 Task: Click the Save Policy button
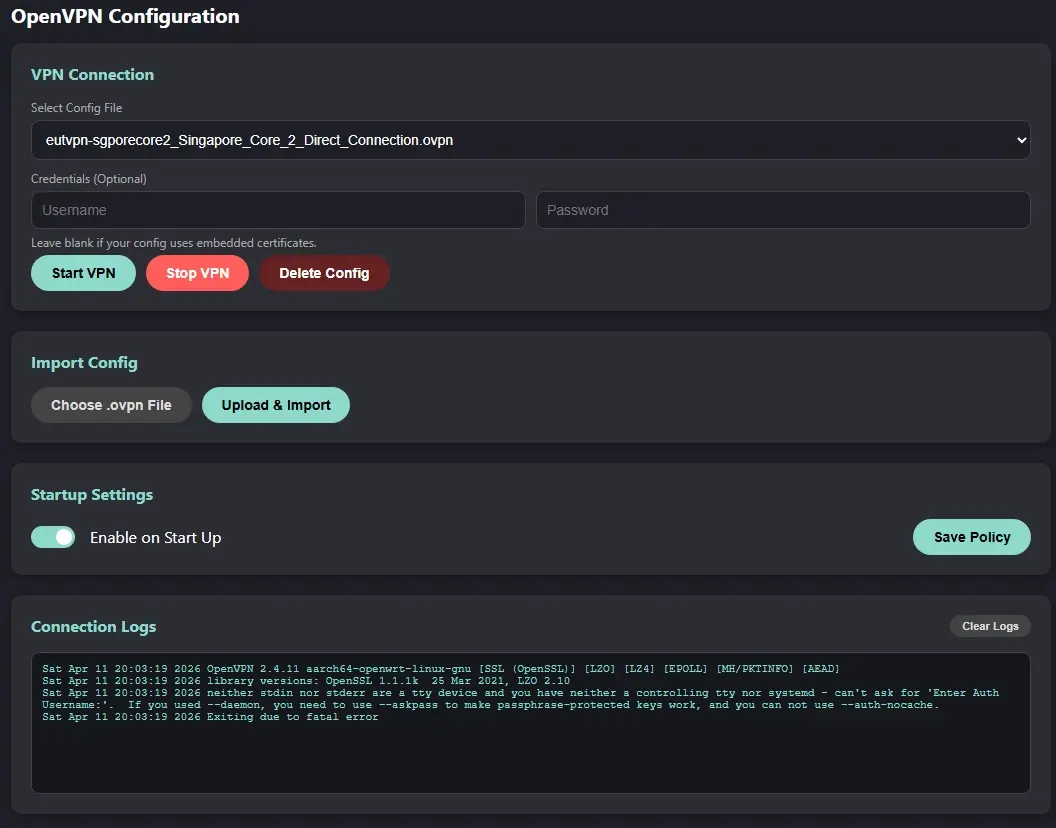972,537
